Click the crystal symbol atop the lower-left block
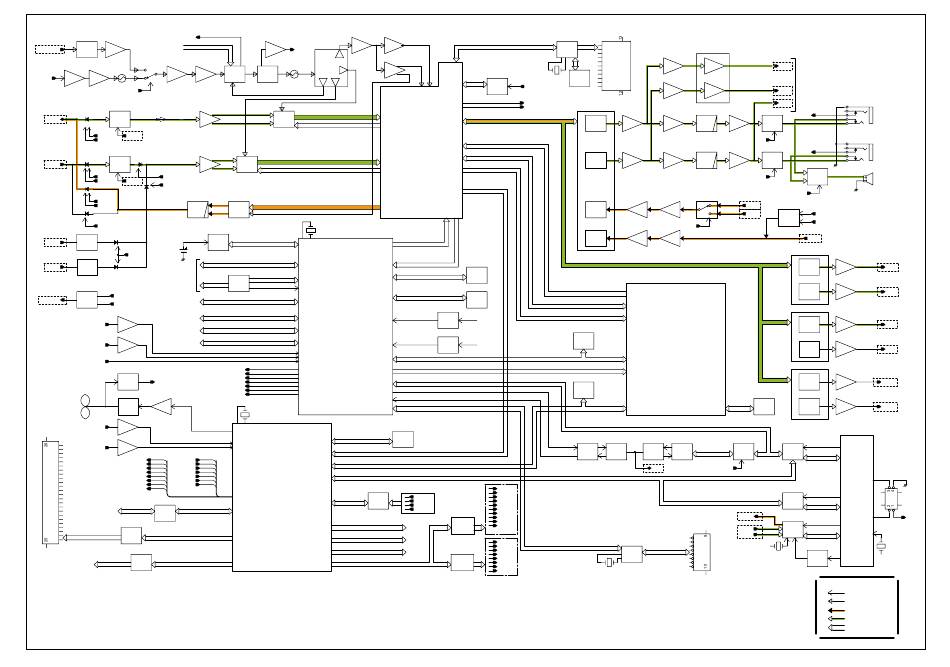950x667 pixels. (x=245, y=415)
